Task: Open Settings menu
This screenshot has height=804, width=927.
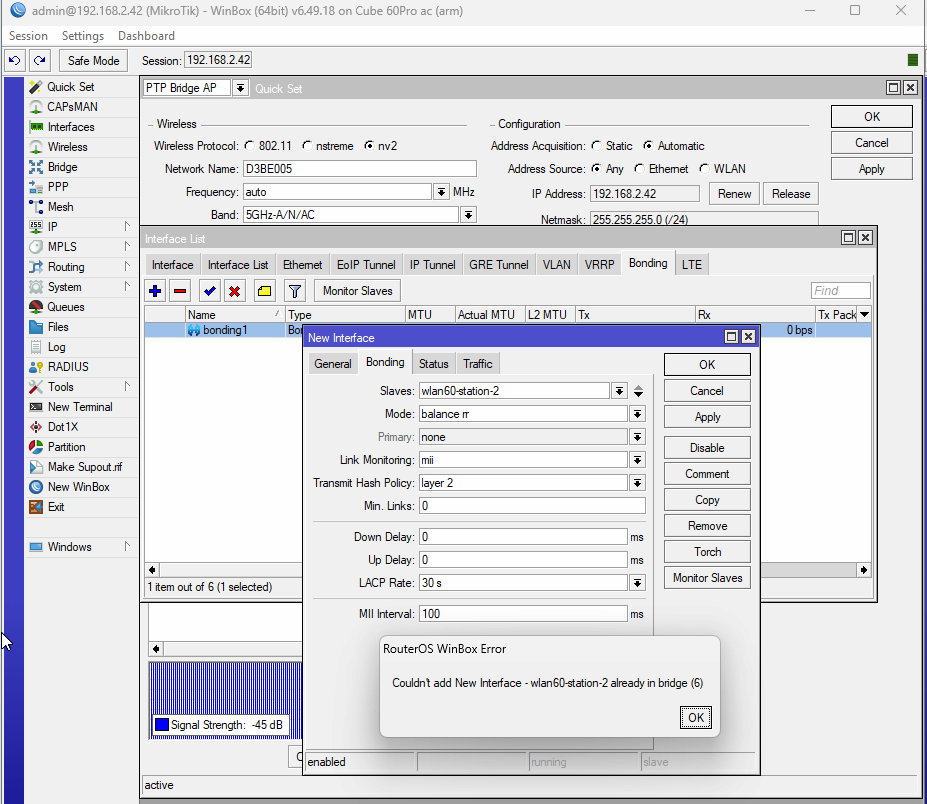Action: [83, 36]
